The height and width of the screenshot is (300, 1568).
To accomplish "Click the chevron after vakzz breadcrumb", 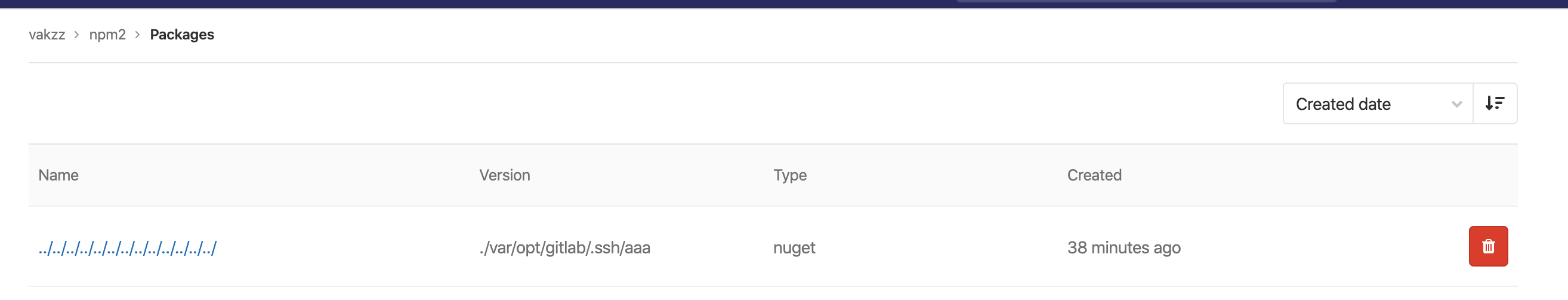I will pos(77,35).
